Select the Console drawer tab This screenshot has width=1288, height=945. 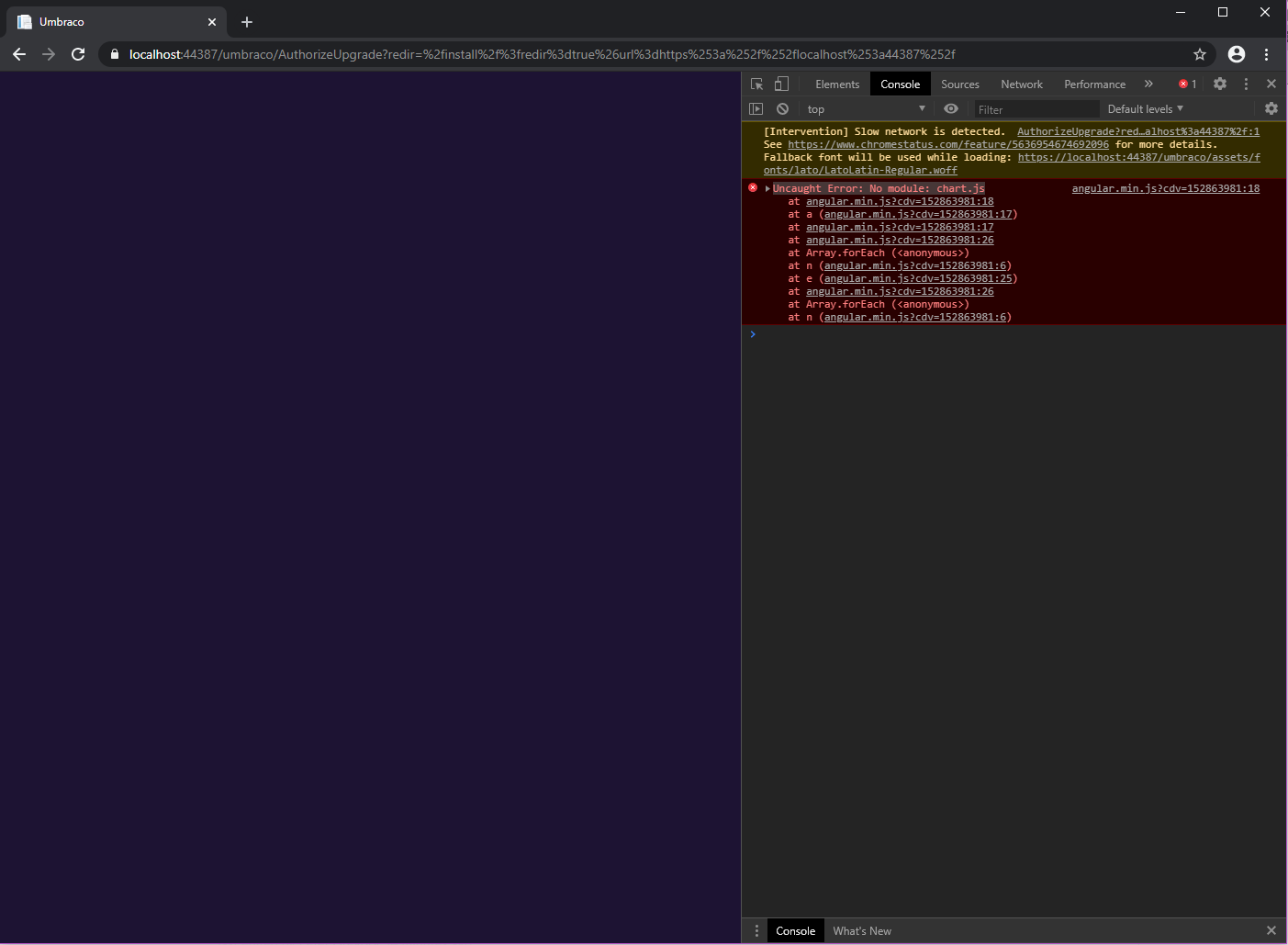(x=795, y=931)
